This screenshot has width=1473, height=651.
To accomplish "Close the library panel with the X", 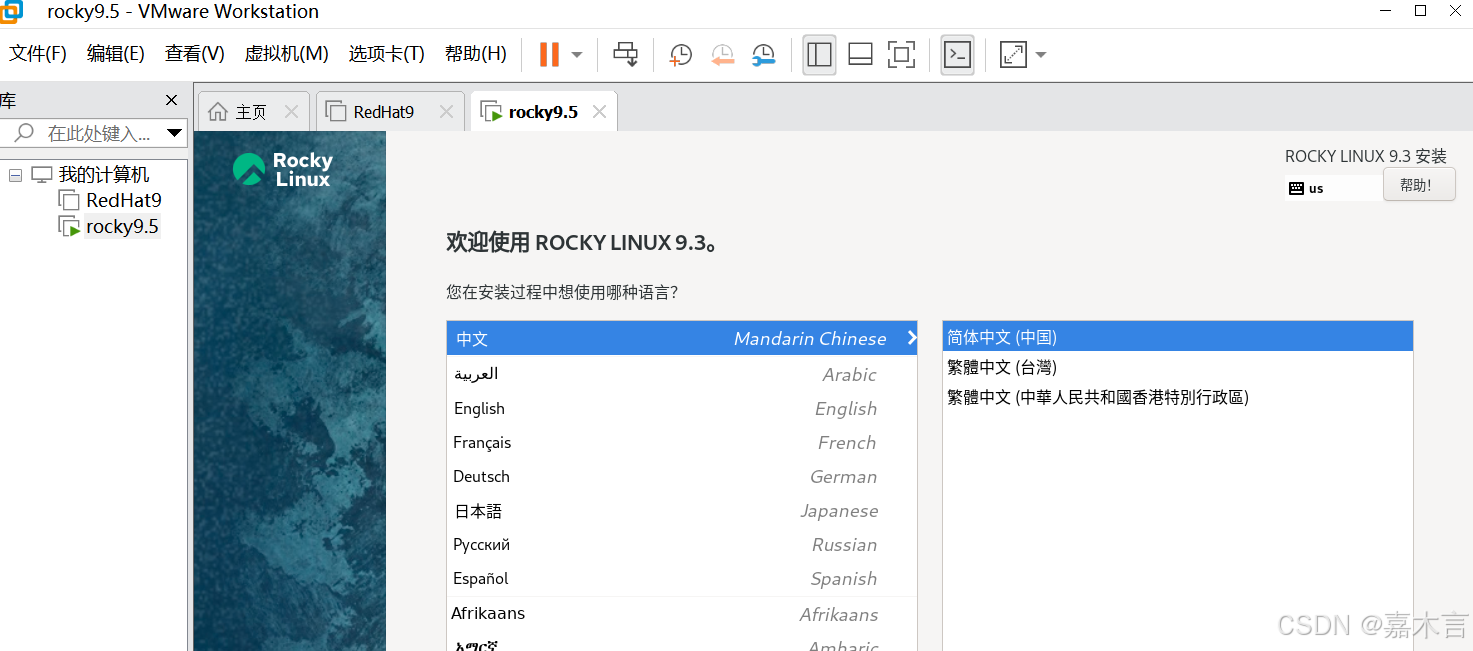I will point(171,100).
